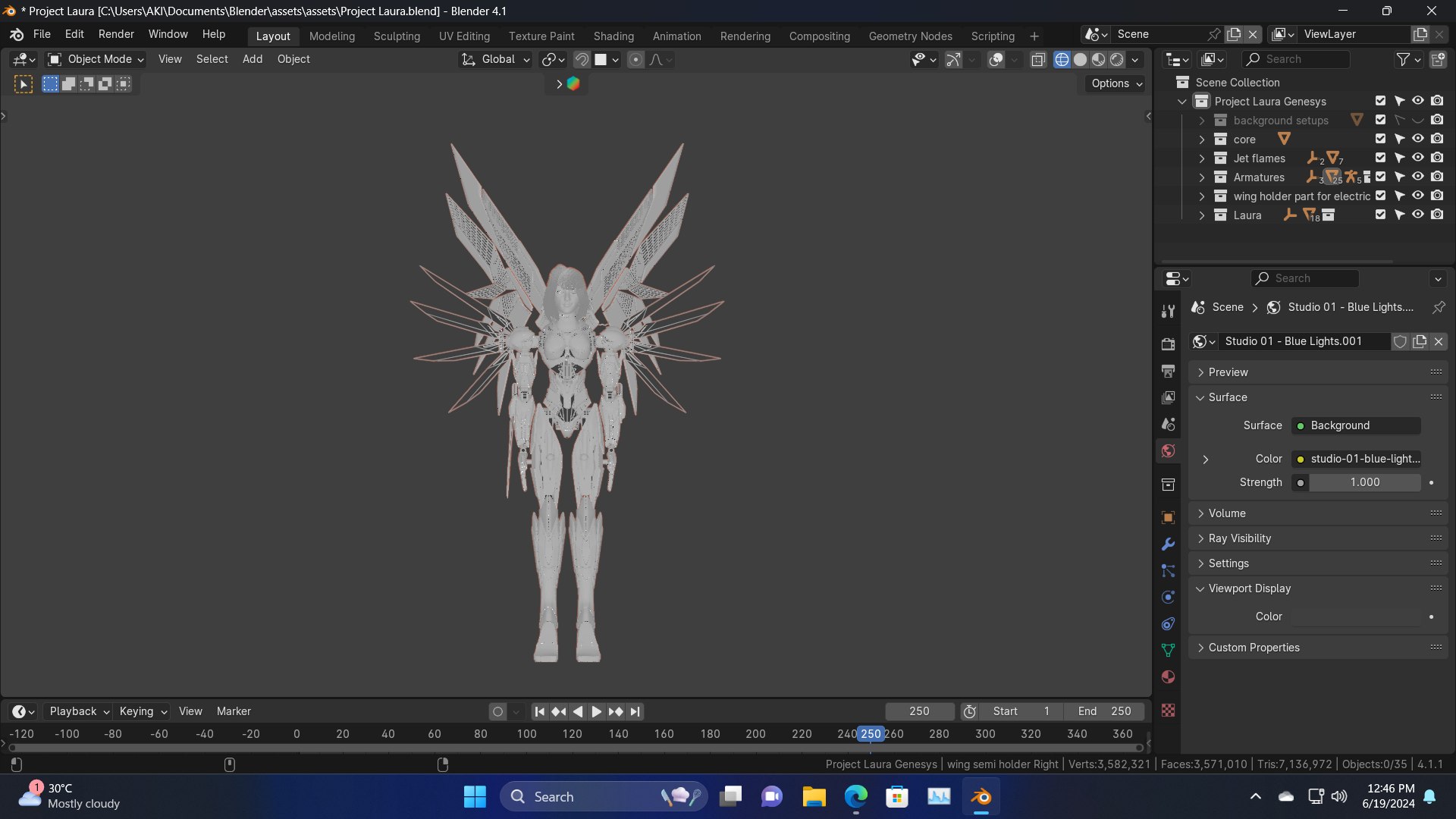Jump to the end frame
Viewport: 1456px width, 819px height.
(x=635, y=711)
